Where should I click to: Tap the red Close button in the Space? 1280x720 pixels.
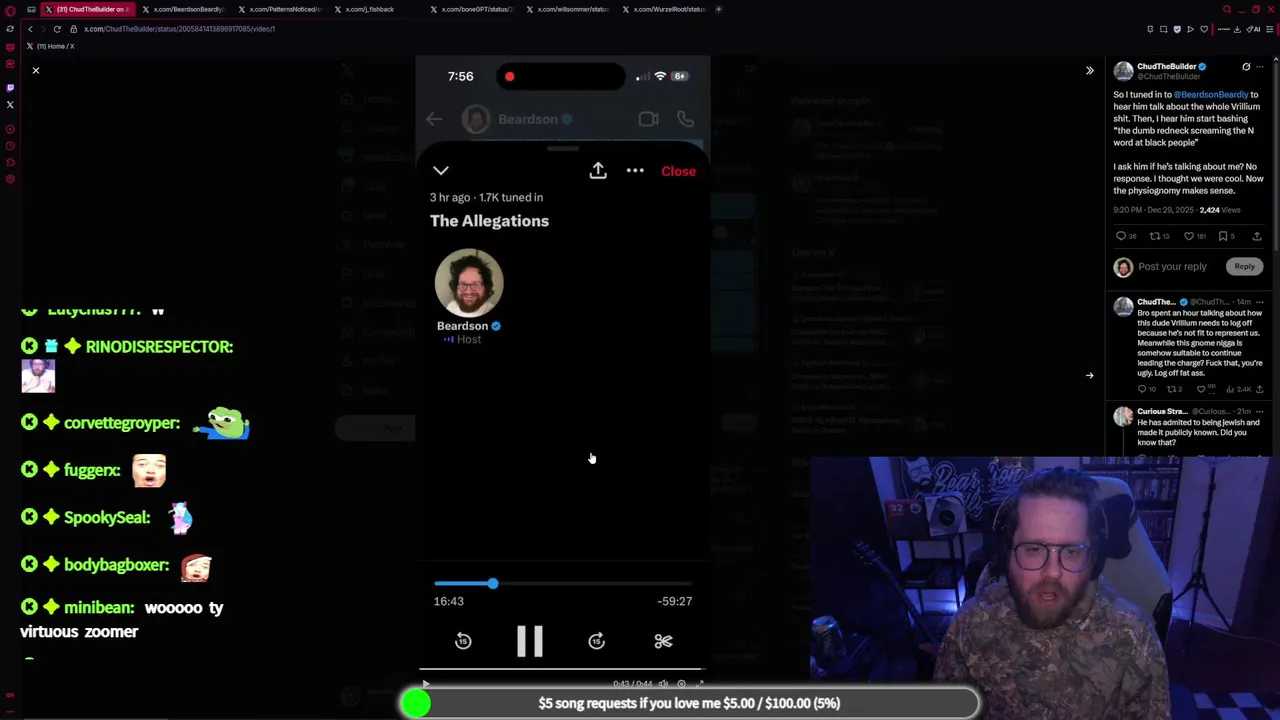[x=678, y=171]
